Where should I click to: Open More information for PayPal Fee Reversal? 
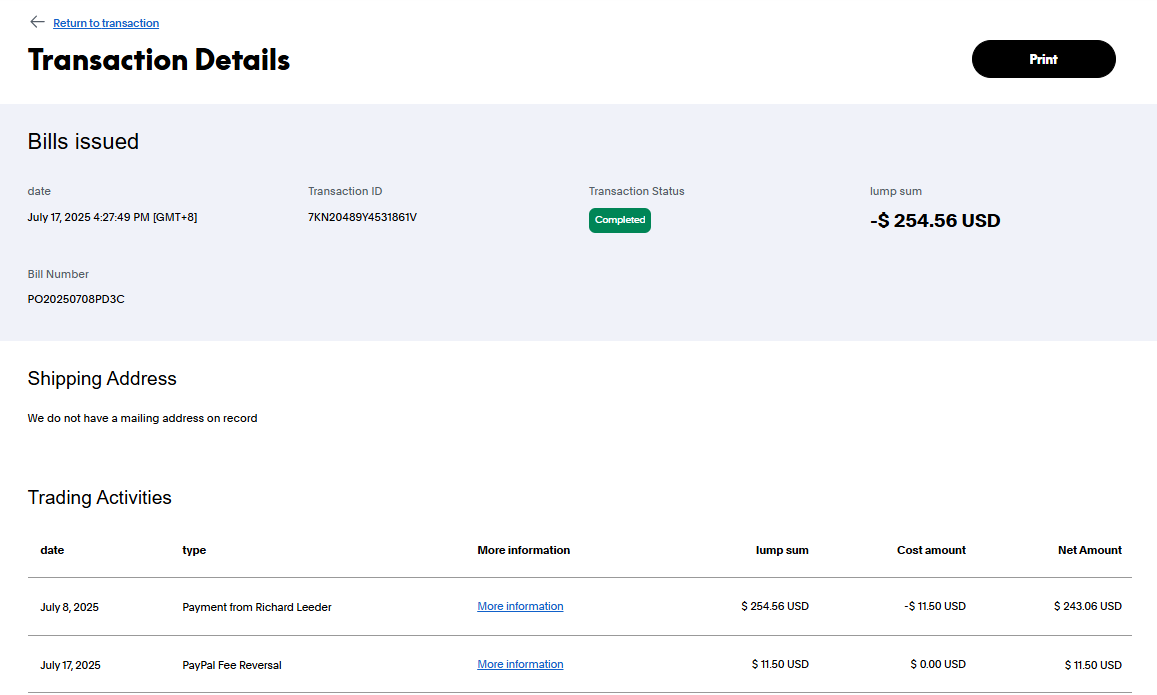click(x=520, y=664)
